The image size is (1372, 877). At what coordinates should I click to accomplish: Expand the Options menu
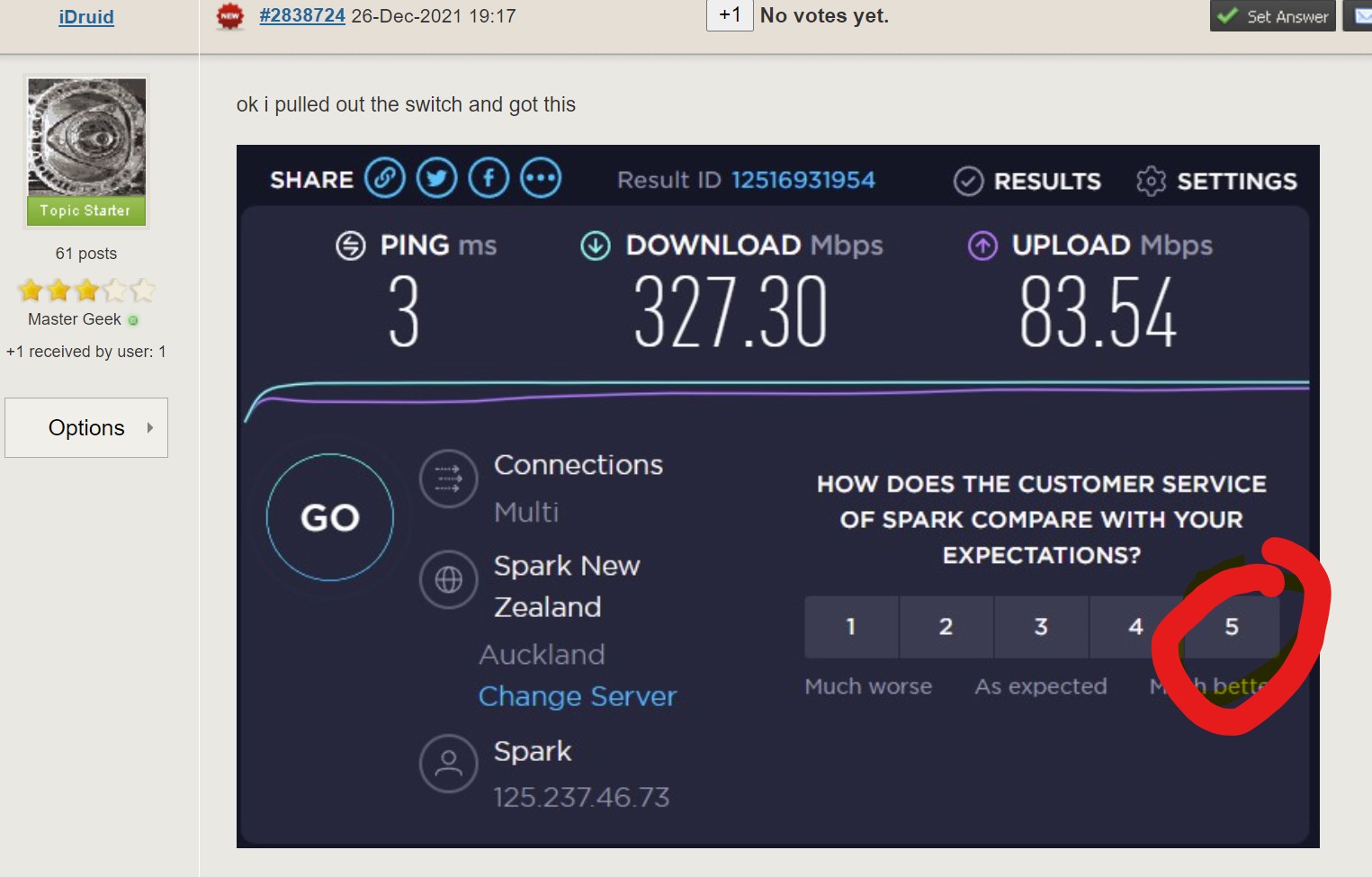[86, 427]
